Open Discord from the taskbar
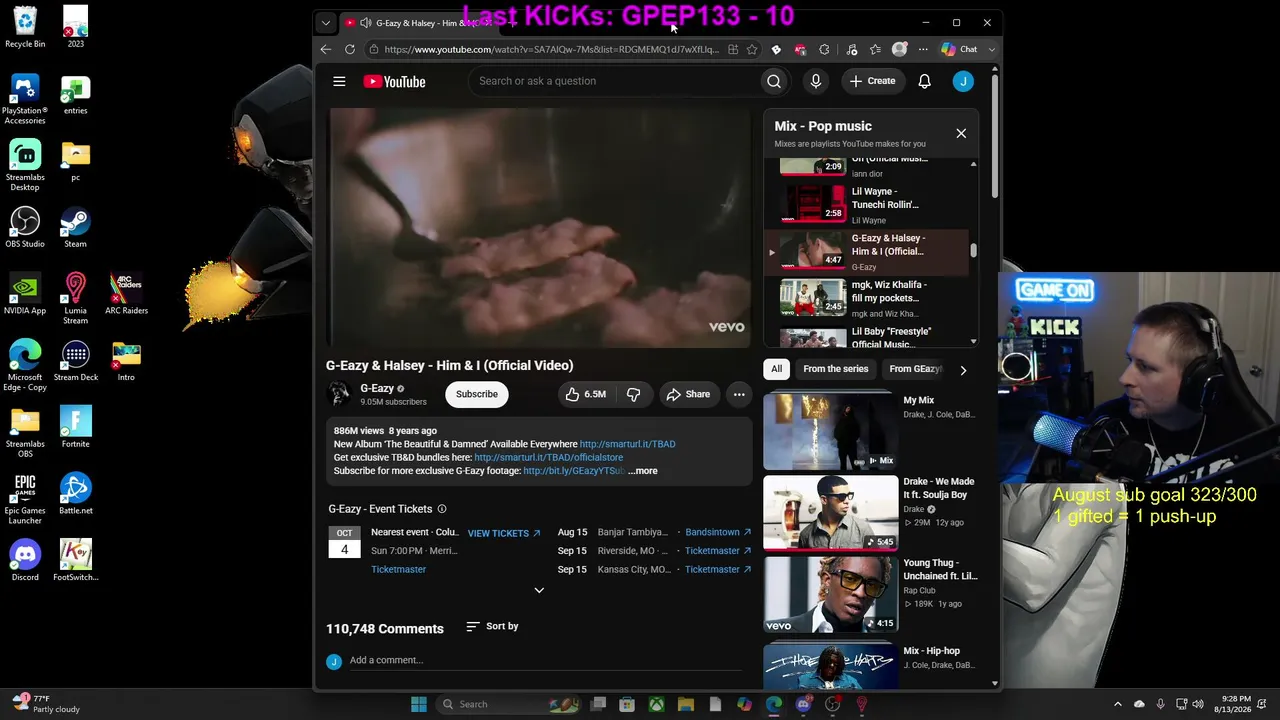Viewport: 1280px width, 720px height. pos(803,704)
